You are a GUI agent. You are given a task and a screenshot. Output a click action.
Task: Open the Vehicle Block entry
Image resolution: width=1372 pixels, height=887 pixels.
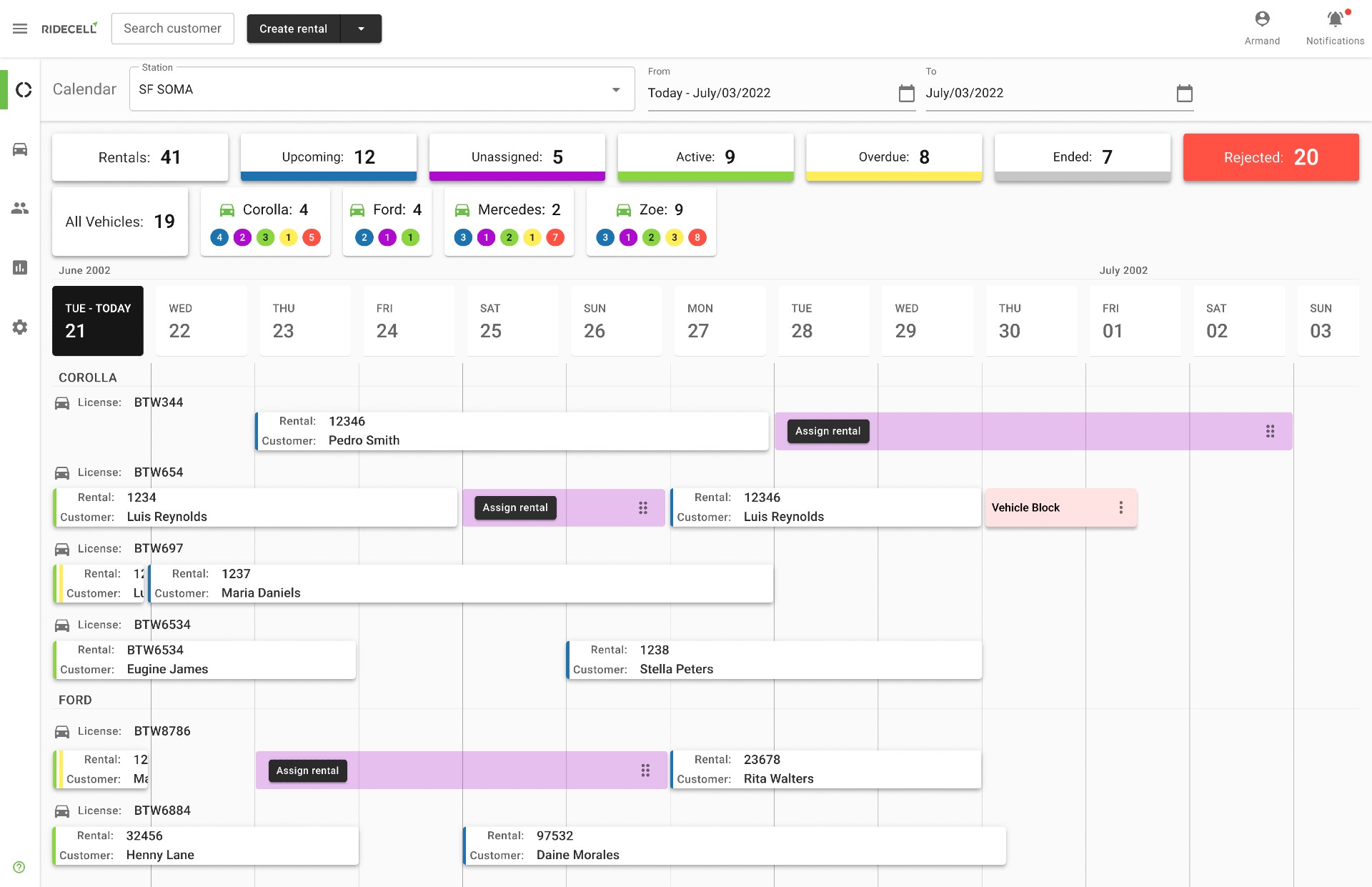pyautogui.click(x=1061, y=507)
